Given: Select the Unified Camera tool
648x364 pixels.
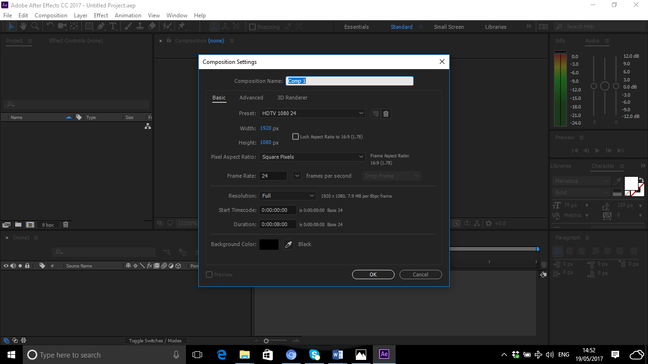Looking at the screenshot, I should point(62,26).
